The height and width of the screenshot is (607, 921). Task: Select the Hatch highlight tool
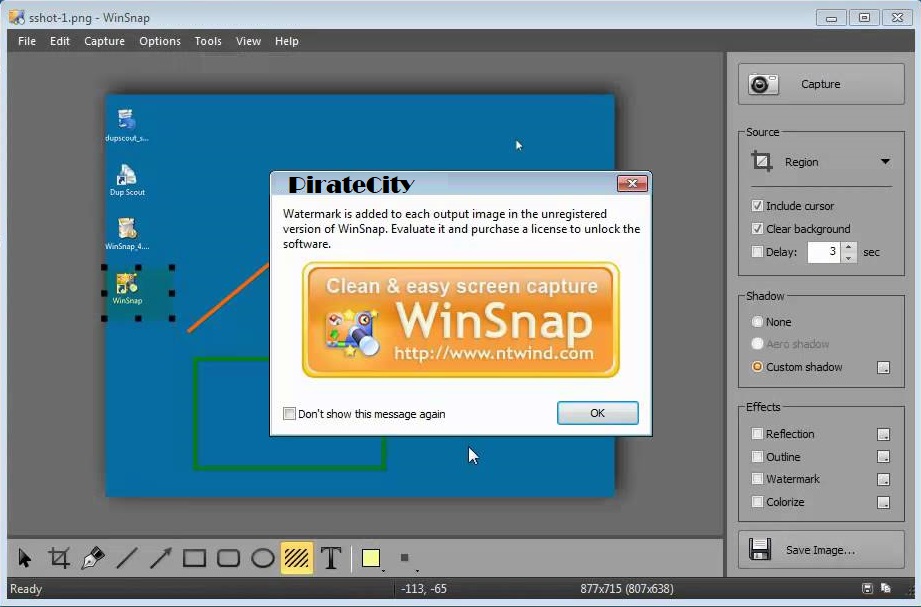(x=297, y=558)
